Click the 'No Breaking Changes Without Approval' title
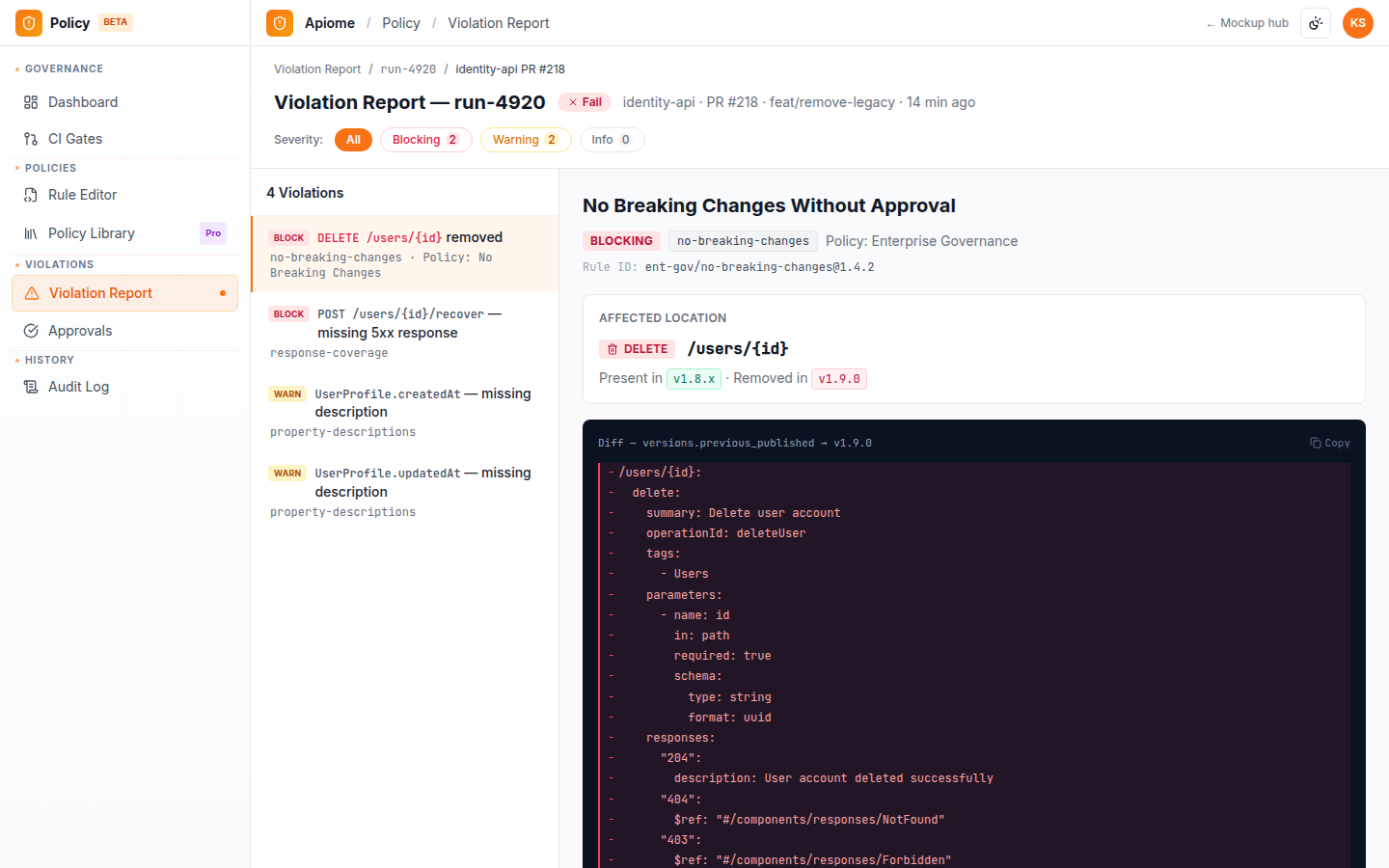Screen dimensions: 1389x868 tap(769, 205)
